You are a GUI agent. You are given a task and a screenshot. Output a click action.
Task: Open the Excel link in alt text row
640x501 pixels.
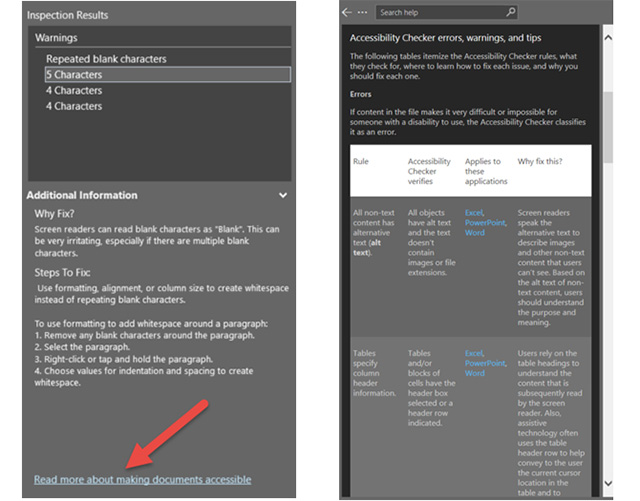(x=475, y=212)
